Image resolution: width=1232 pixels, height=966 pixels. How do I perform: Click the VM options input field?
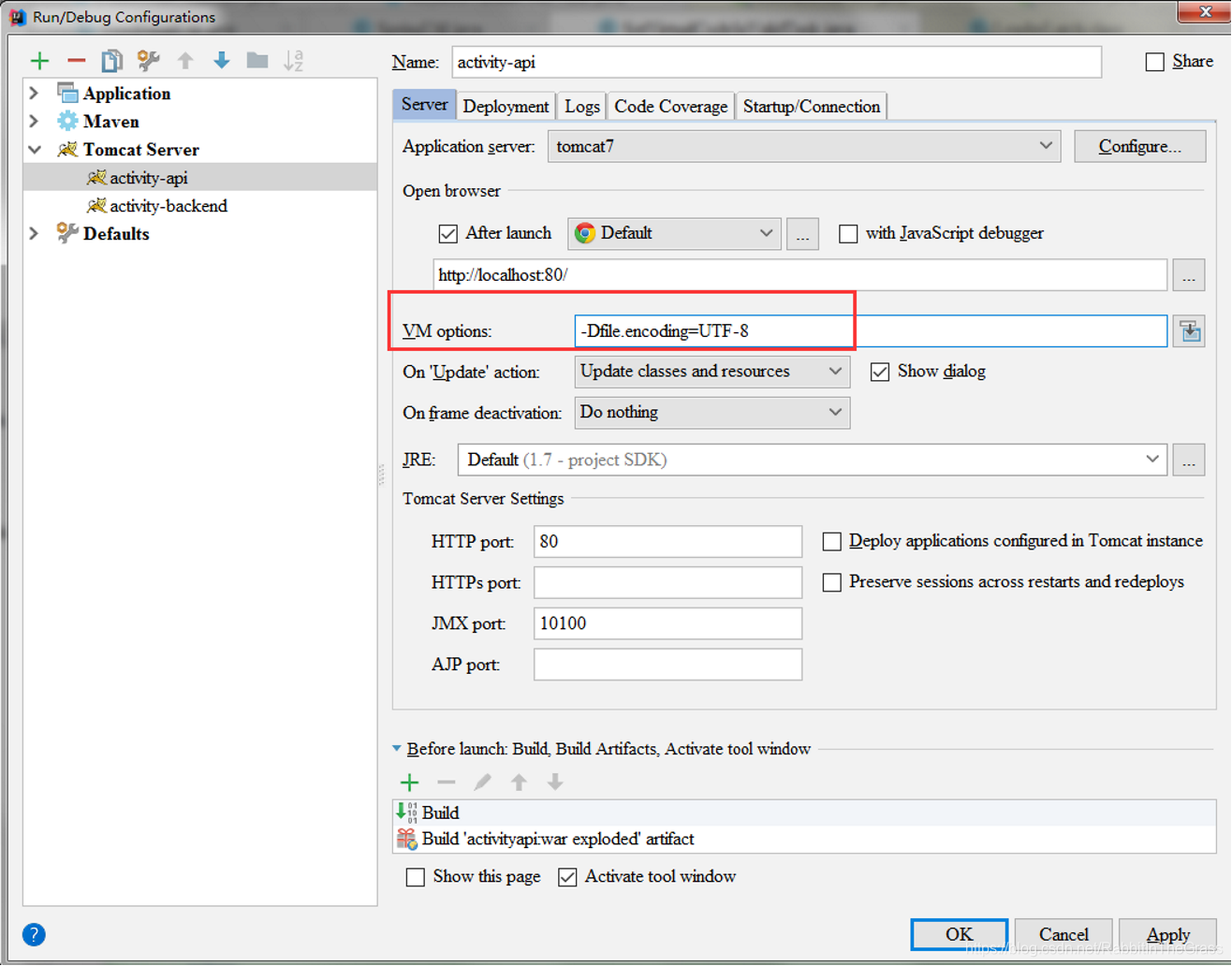tap(871, 331)
